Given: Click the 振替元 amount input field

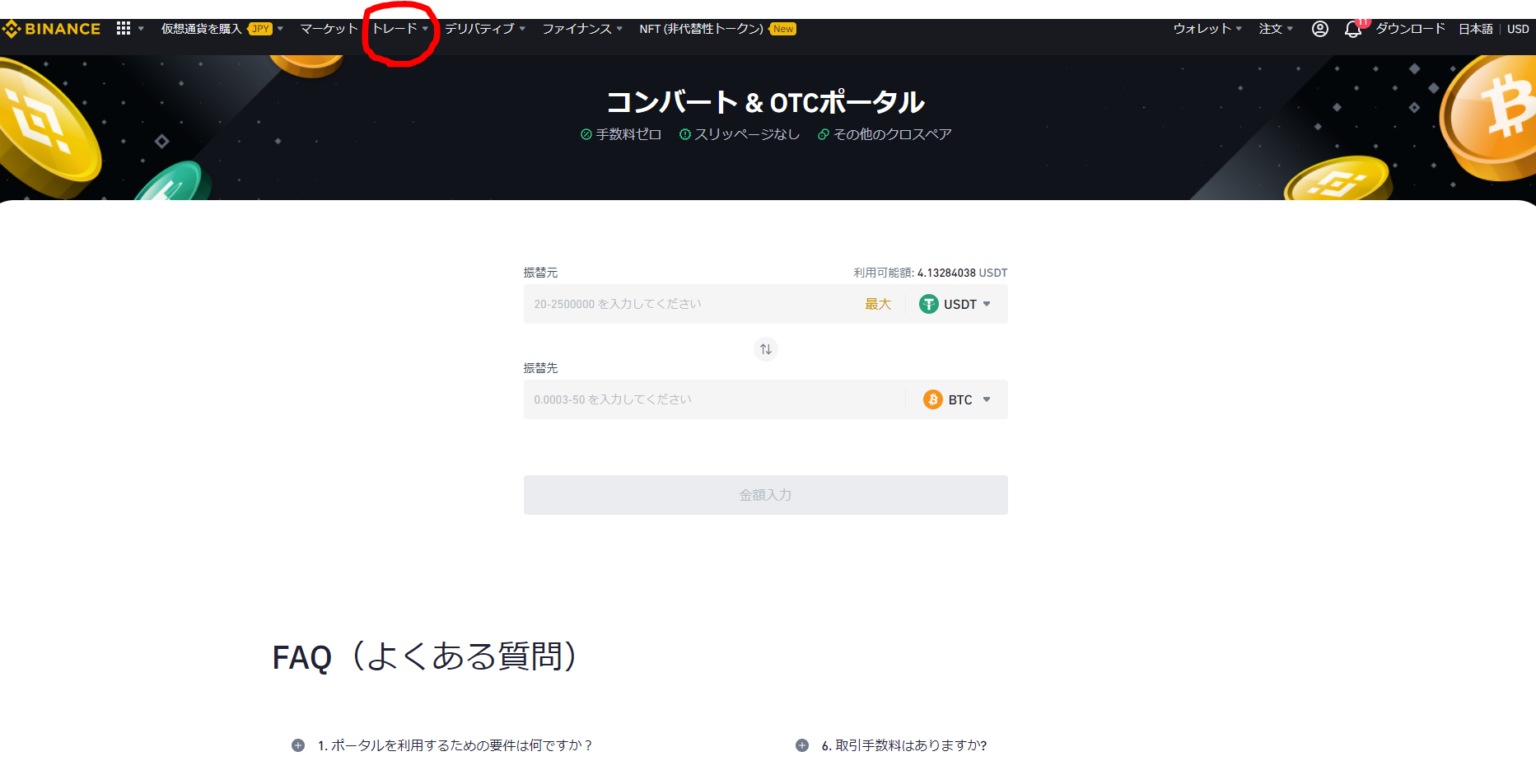Looking at the screenshot, I should click(x=690, y=304).
